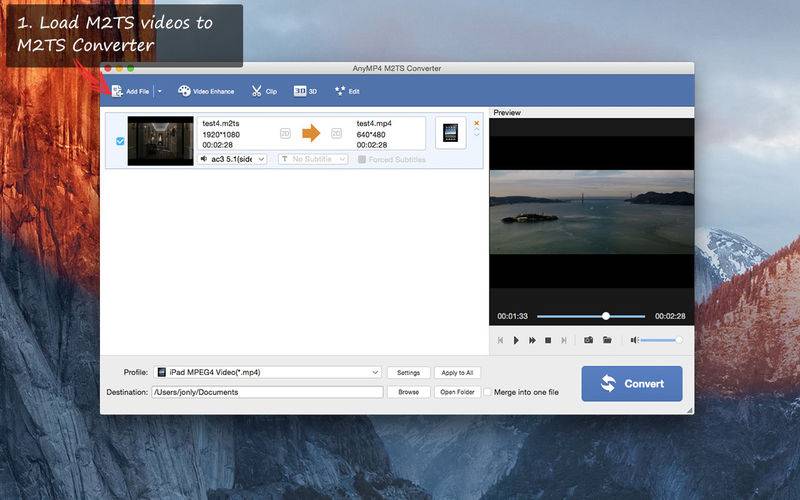Image resolution: width=800 pixels, height=500 pixels.
Task: Select the Clip scissors tool
Action: click(x=264, y=91)
